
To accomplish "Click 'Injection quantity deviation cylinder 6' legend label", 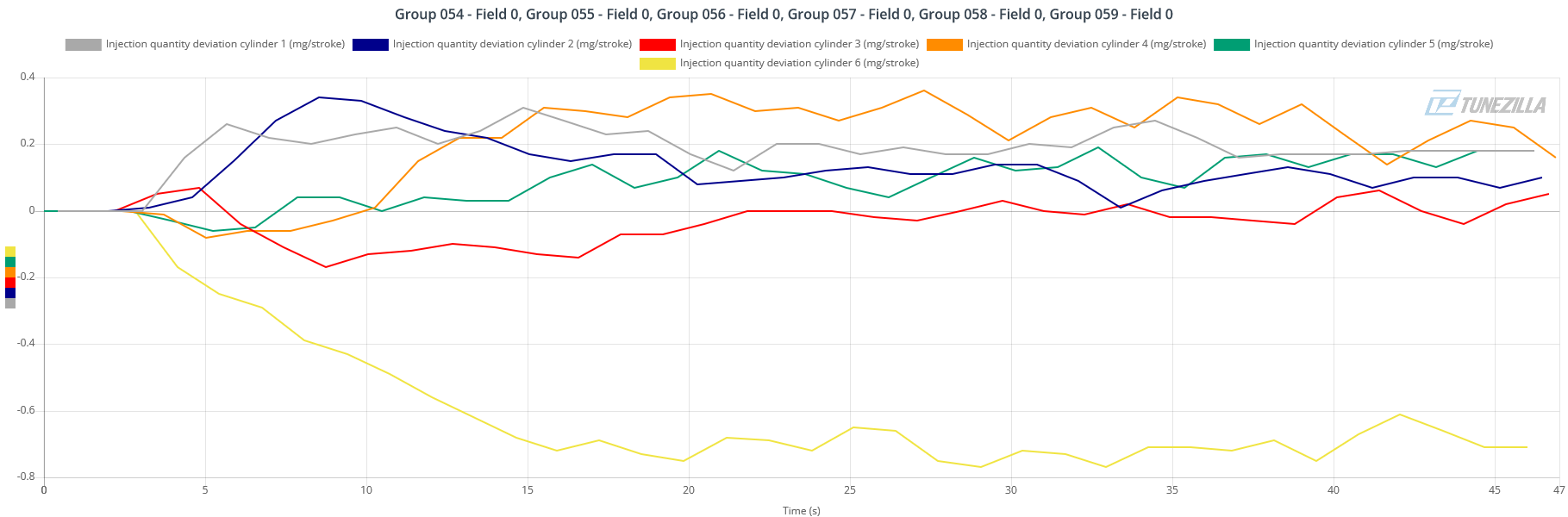I will [x=799, y=63].
